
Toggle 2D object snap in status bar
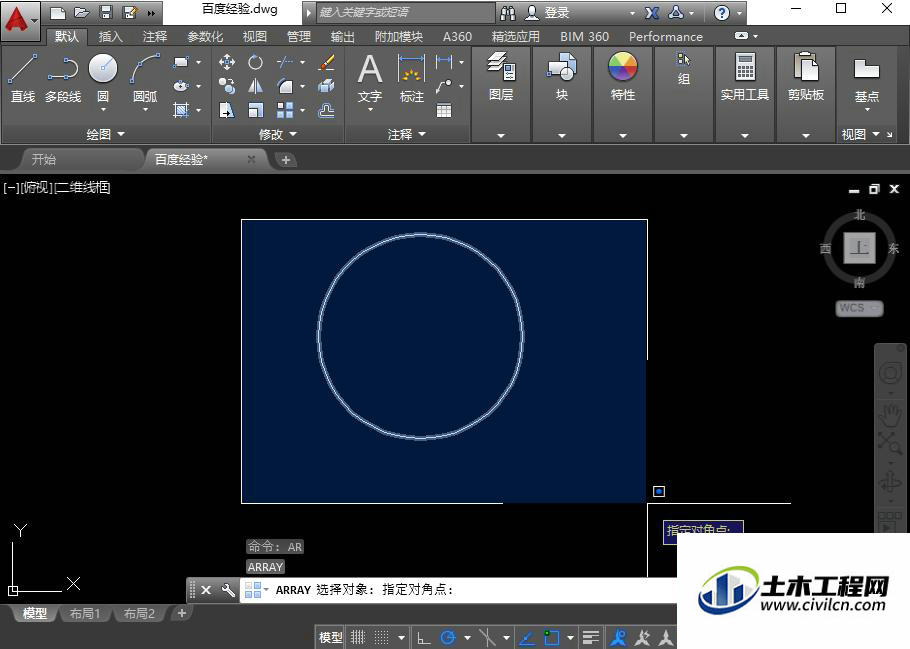pos(551,637)
